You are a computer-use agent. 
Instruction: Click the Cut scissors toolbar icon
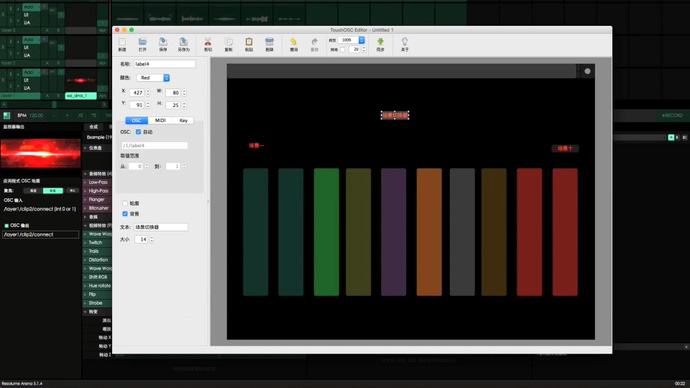(x=208, y=42)
